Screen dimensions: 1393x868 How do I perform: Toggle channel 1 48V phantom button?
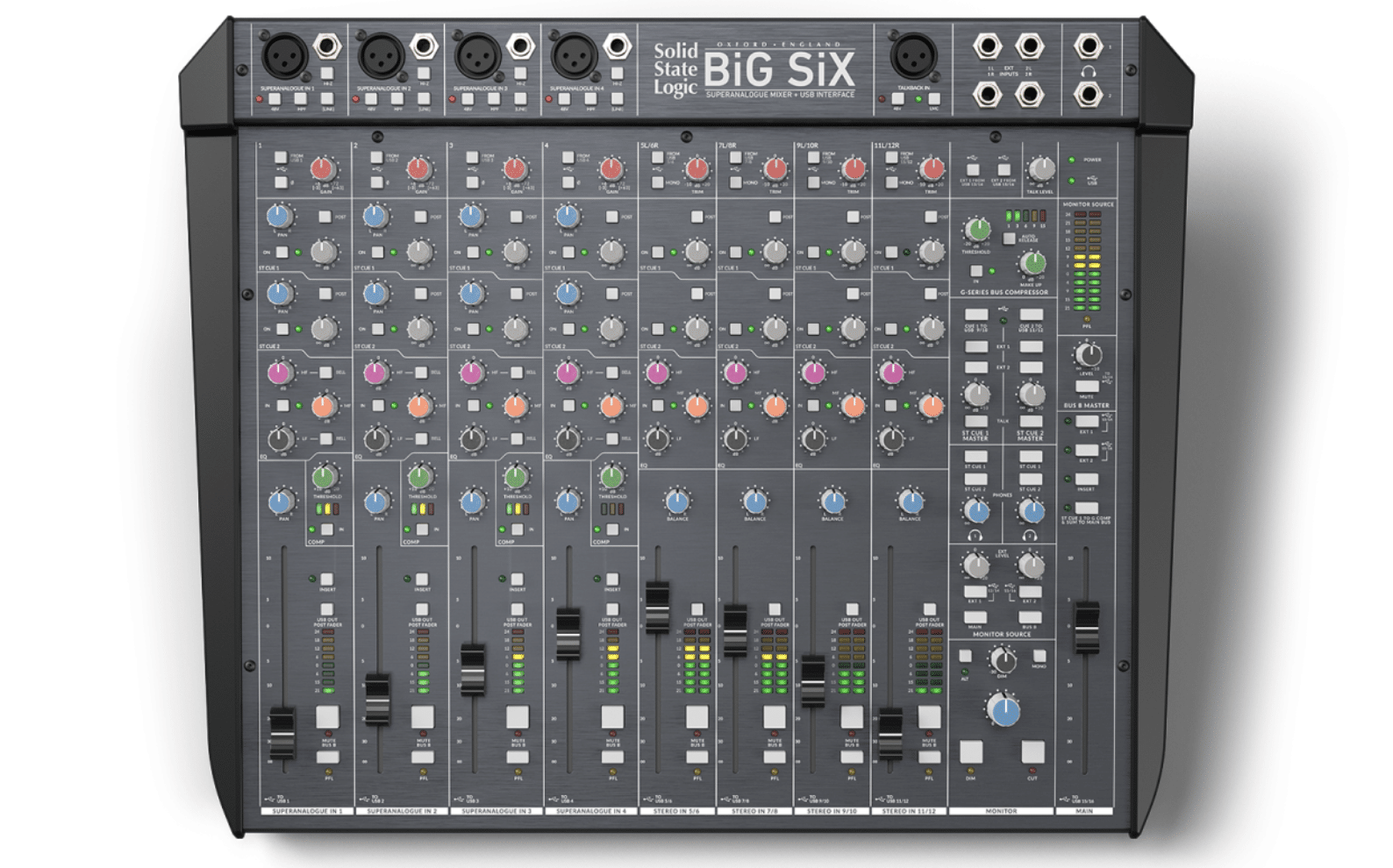coord(275,99)
